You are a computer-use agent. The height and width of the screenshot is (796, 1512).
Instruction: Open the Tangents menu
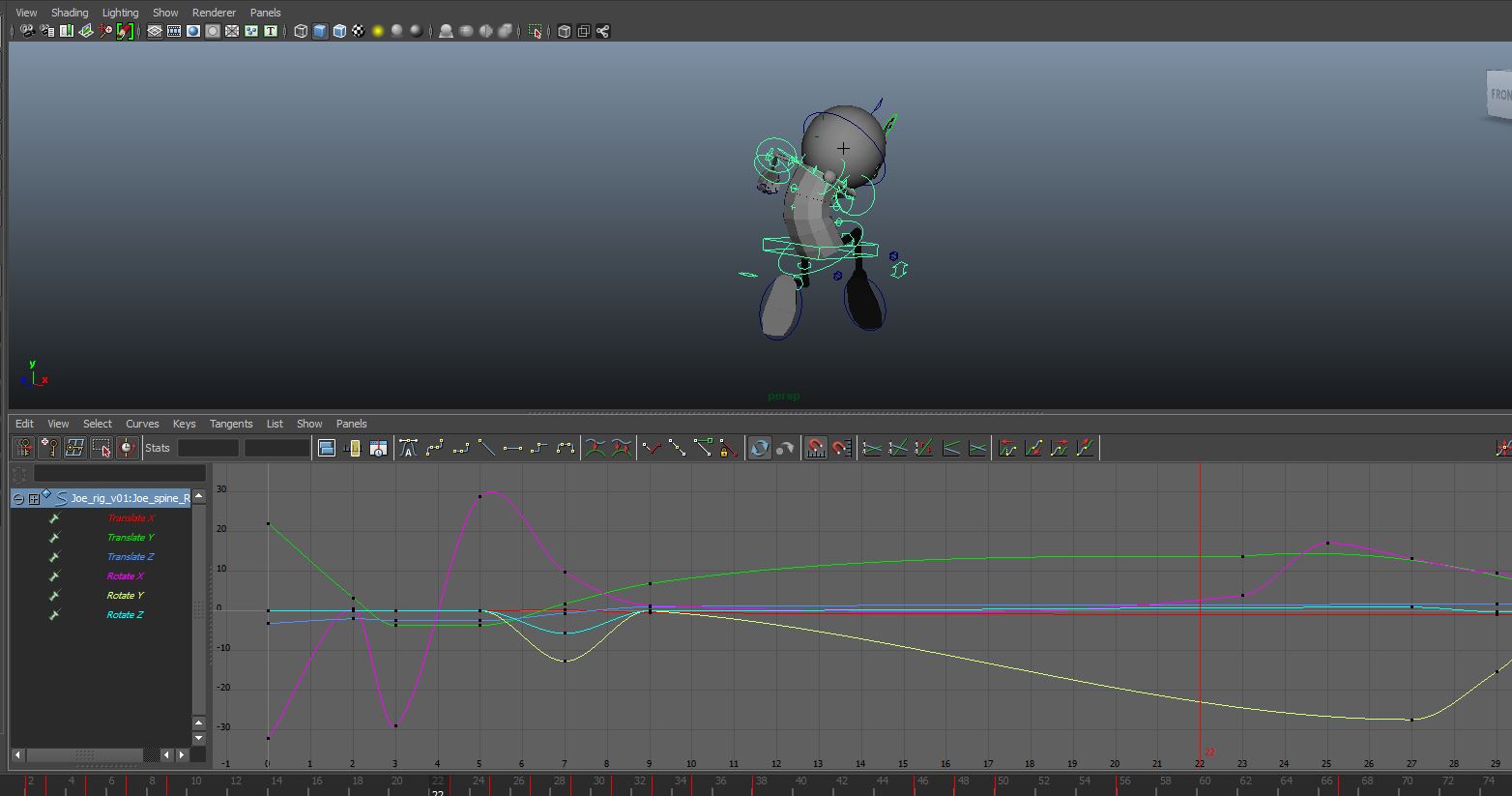tap(231, 424)
